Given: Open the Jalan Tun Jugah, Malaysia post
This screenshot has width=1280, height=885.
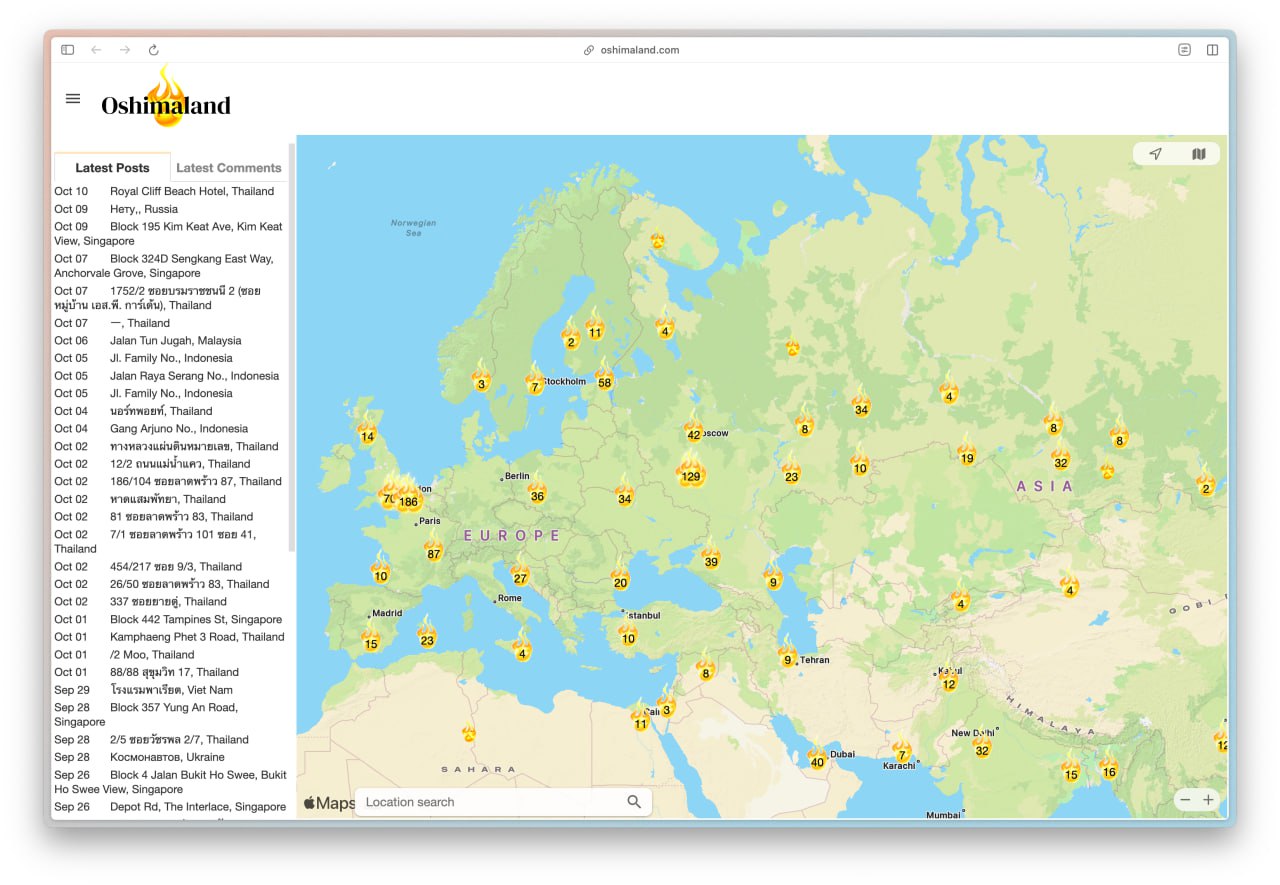Looking at the screenshot, I should tap(175, 341).
